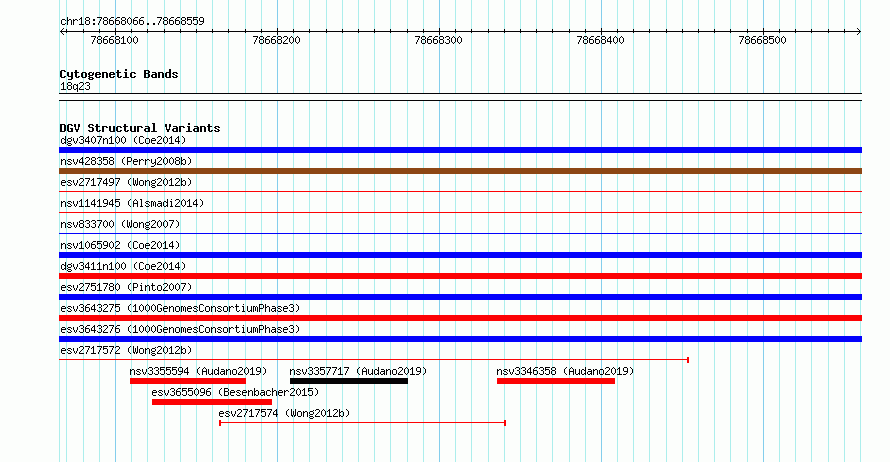Click the red bar of dgv3411n100
The width and height of the screenshot is (890, 462).
(460, 276)
